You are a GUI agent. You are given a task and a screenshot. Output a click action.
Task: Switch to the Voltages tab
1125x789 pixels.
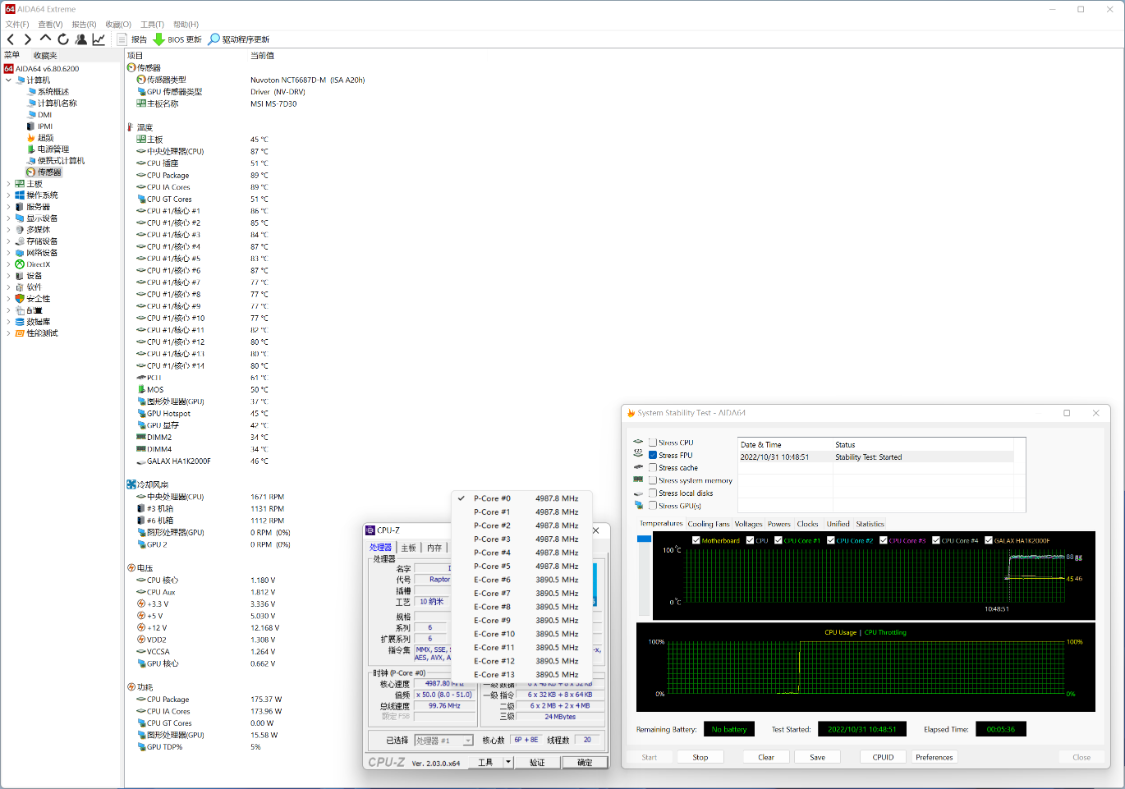tap(748, 524)
